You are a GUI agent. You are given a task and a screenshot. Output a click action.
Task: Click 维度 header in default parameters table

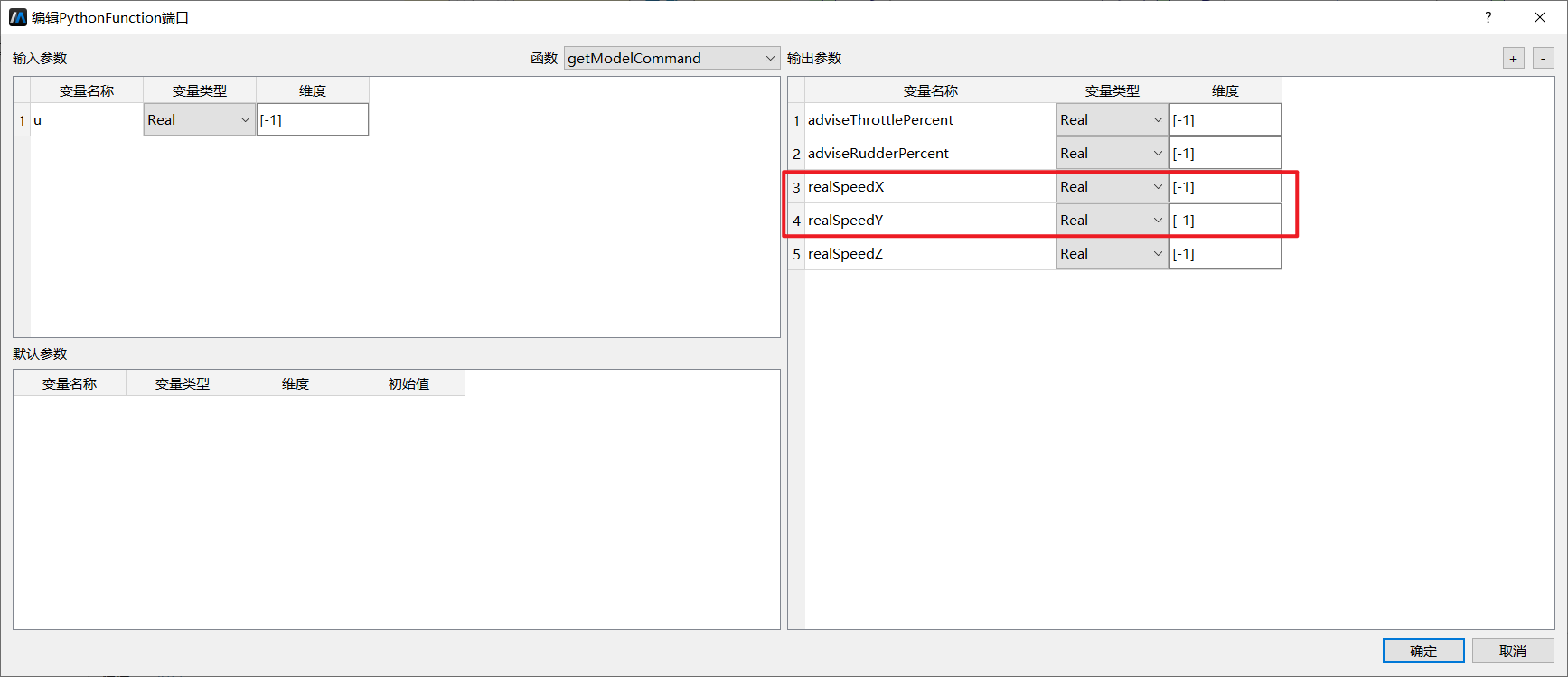296,383
